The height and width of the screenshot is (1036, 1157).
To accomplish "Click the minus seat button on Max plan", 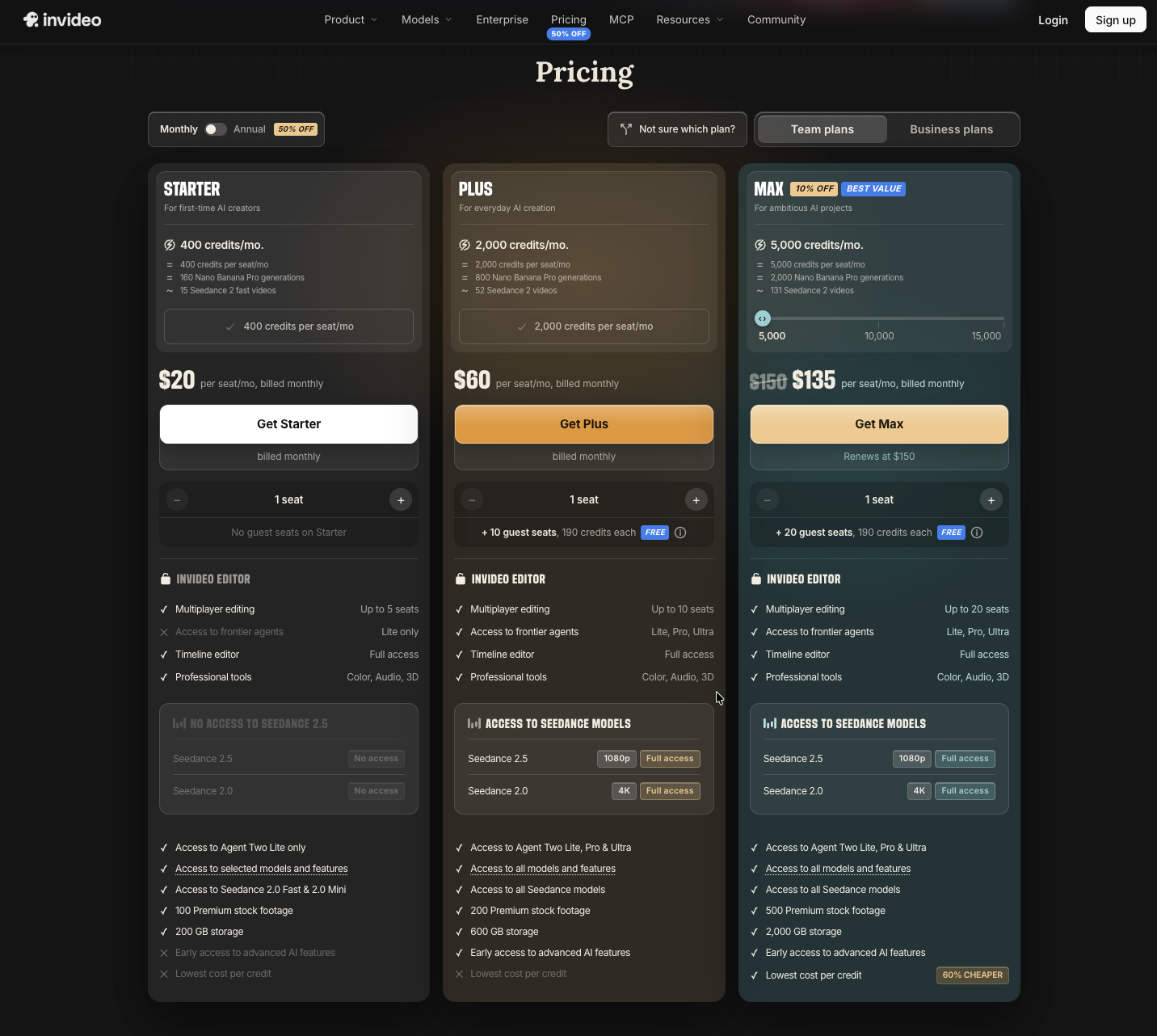I will click(x=768, y=500).
